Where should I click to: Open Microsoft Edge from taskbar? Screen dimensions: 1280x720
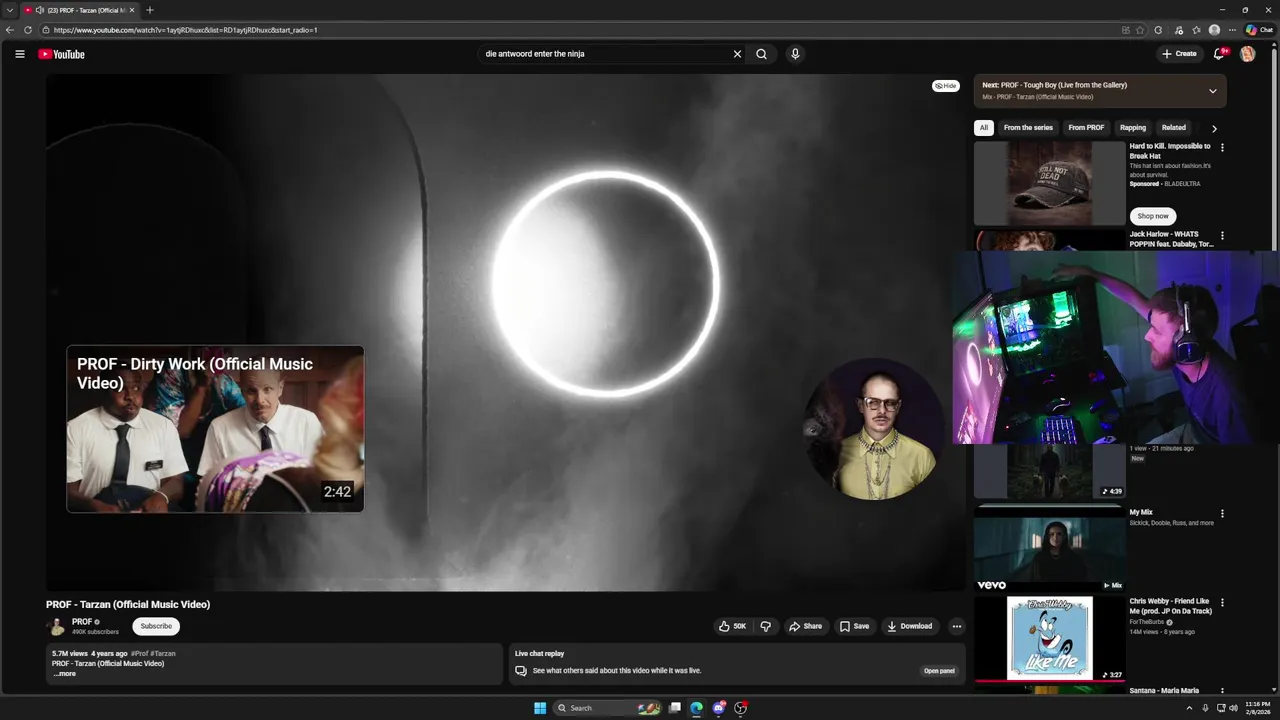[696, 708]
